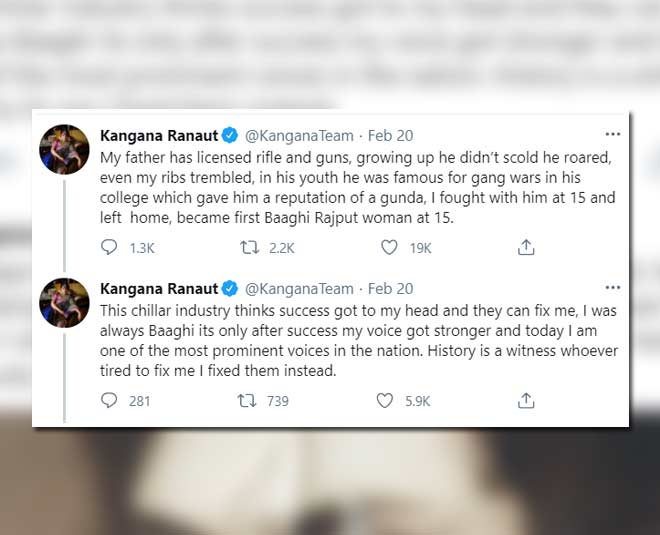Open profile picture on second tweet

pyautogui.click(x=65, y=302)
